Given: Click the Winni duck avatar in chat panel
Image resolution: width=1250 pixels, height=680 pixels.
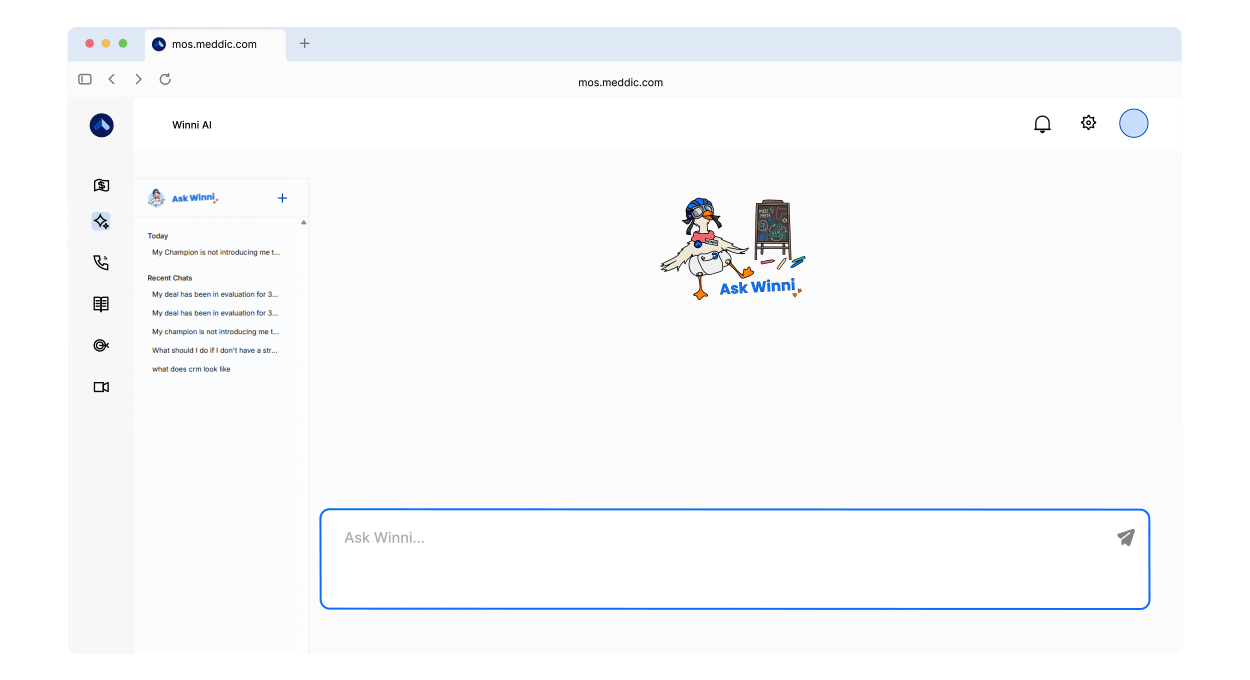Looking at the screenshot, I should click(157, 198).
